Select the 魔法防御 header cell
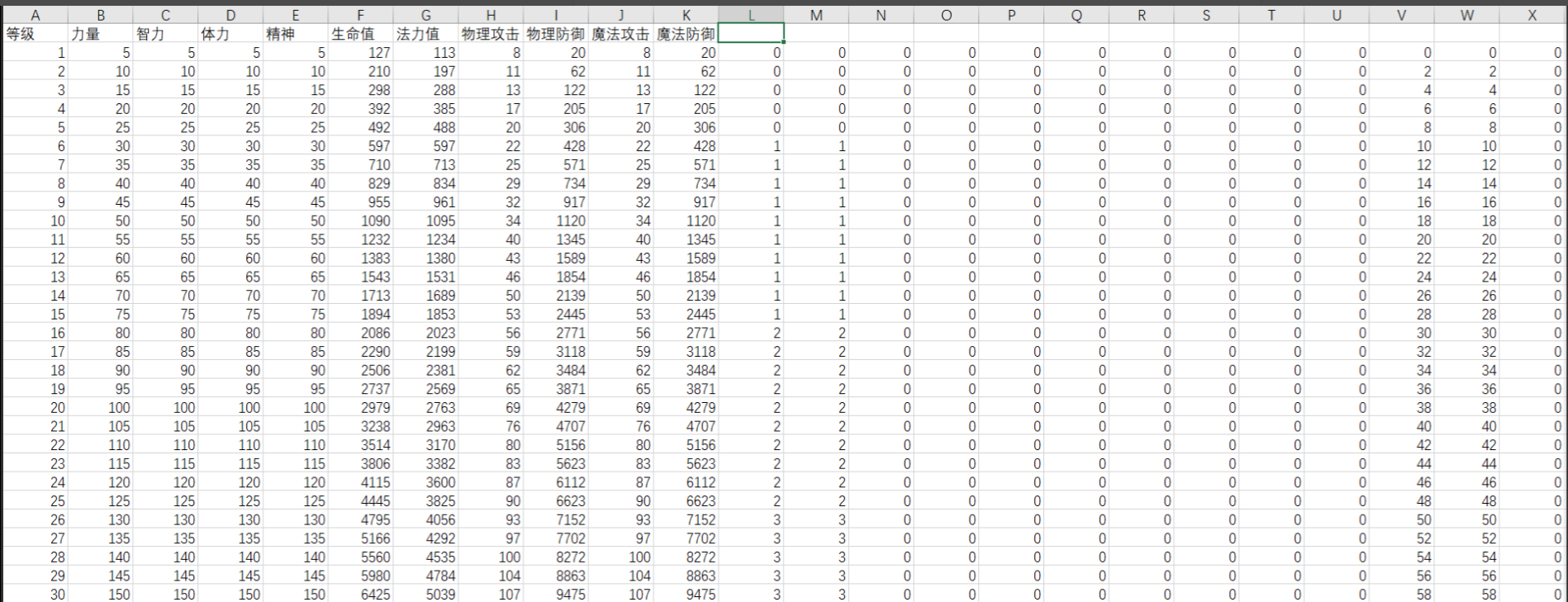 [686, 34]
